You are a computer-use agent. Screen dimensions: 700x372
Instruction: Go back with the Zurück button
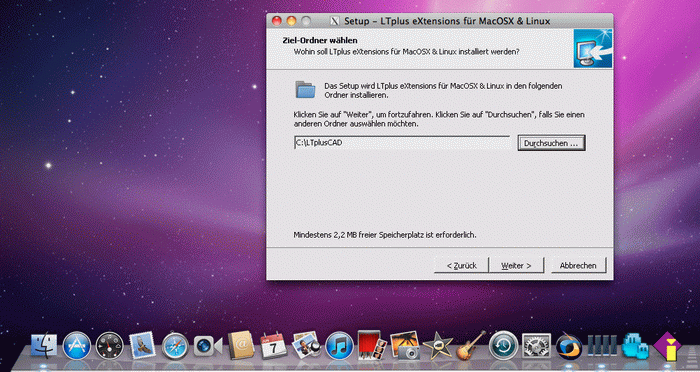[461, 265]
